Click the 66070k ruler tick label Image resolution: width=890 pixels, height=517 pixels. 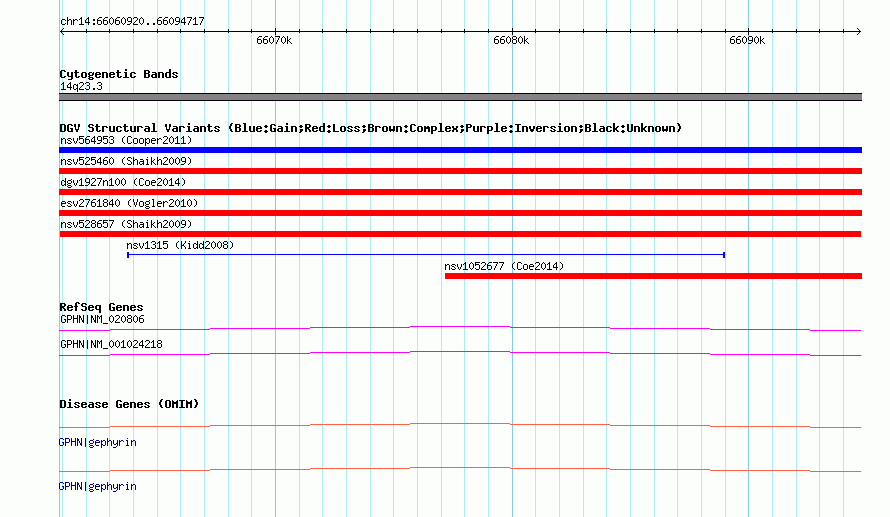(x=274, y=40)
